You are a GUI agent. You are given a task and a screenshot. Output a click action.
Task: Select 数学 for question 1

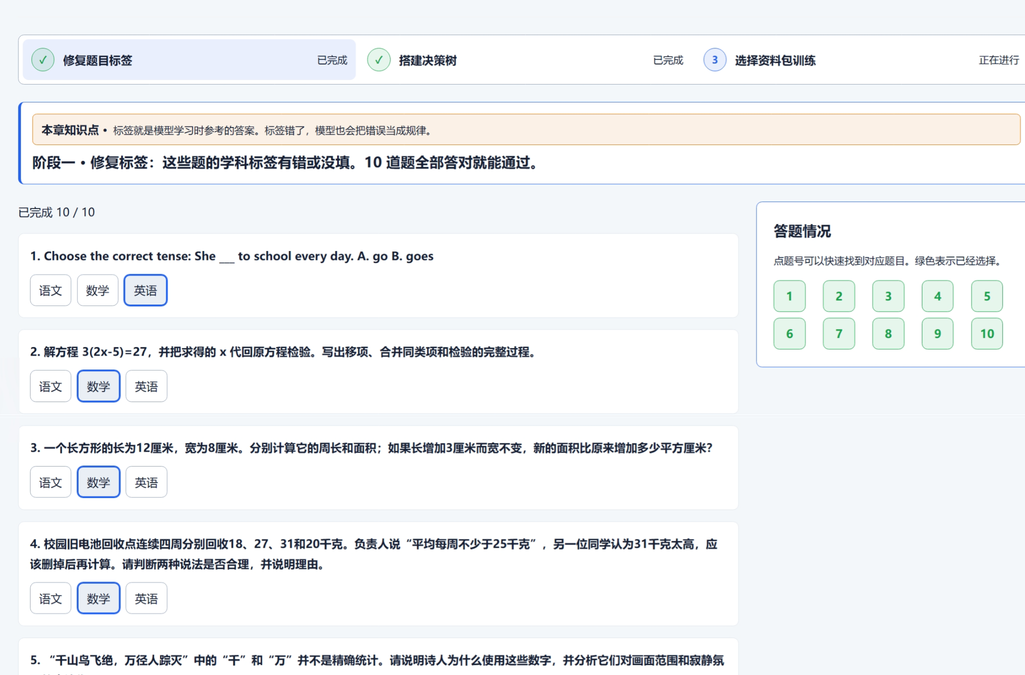click(97, 290)
